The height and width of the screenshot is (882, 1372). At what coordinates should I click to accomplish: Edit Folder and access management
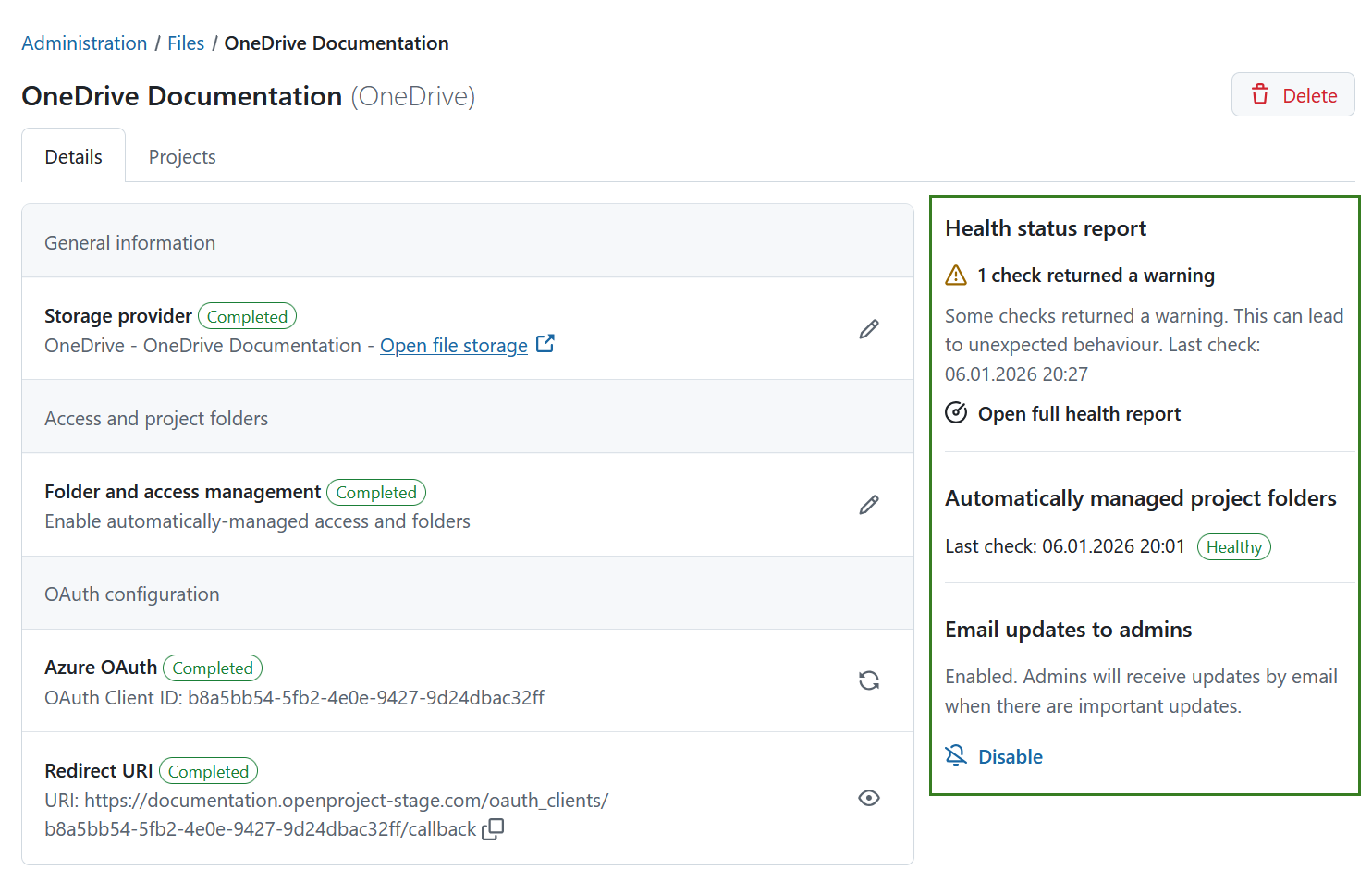coord(869,505)
